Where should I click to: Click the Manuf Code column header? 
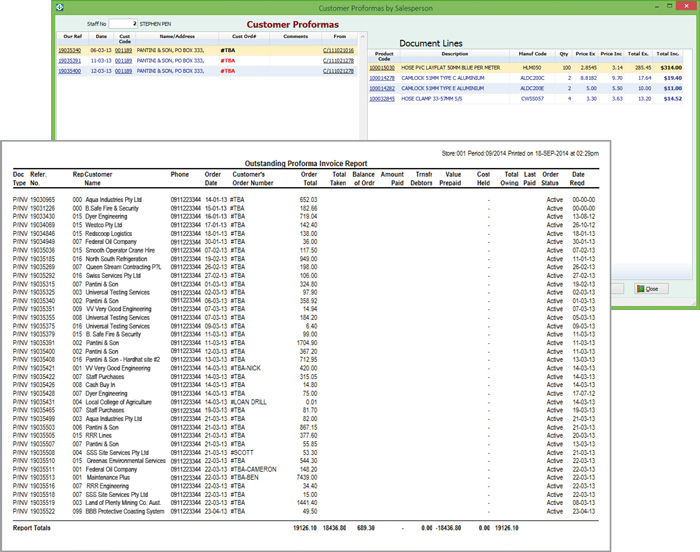(532, 54)
